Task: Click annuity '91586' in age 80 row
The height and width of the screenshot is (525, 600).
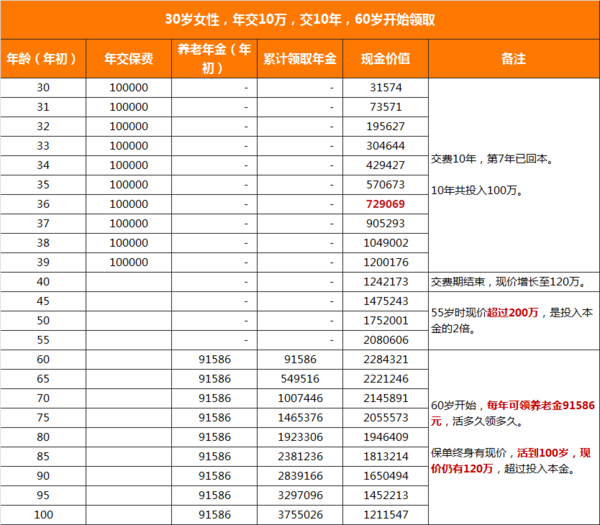Action: [215, 437]
